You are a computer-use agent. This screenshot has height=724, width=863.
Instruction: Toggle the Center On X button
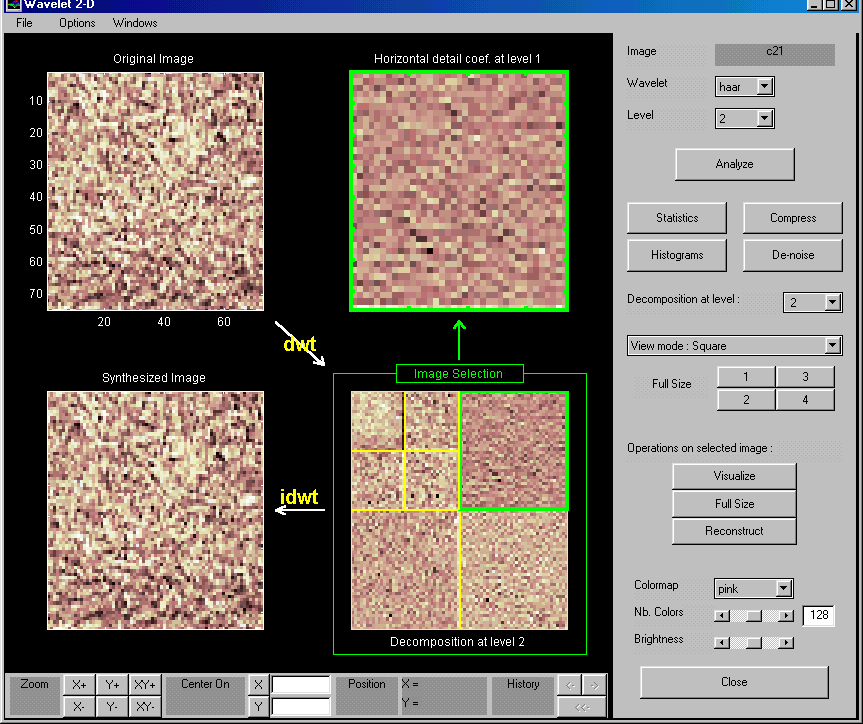click(x=259, y=685)
